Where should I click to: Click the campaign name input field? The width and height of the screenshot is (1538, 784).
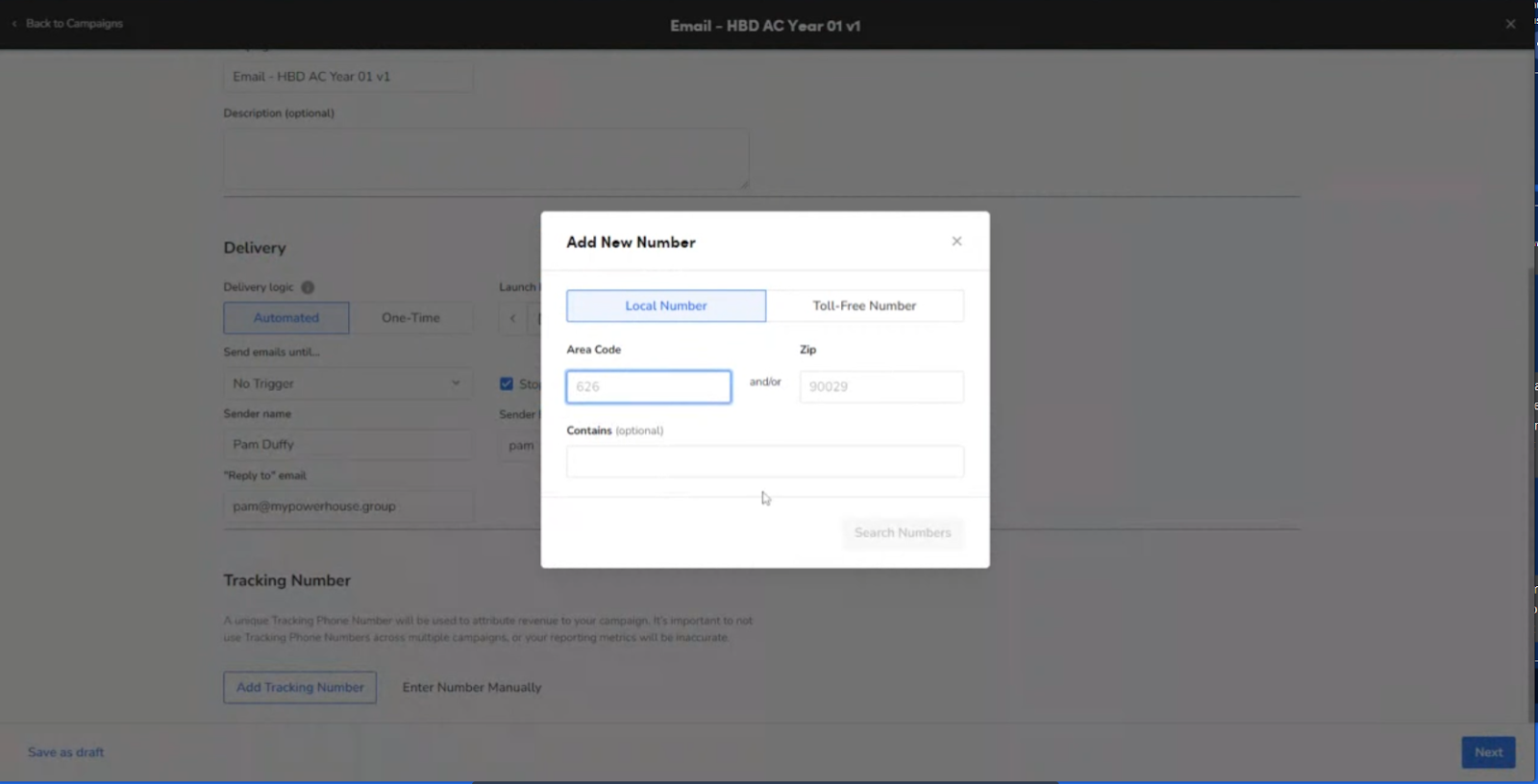(x=348, y=77)
